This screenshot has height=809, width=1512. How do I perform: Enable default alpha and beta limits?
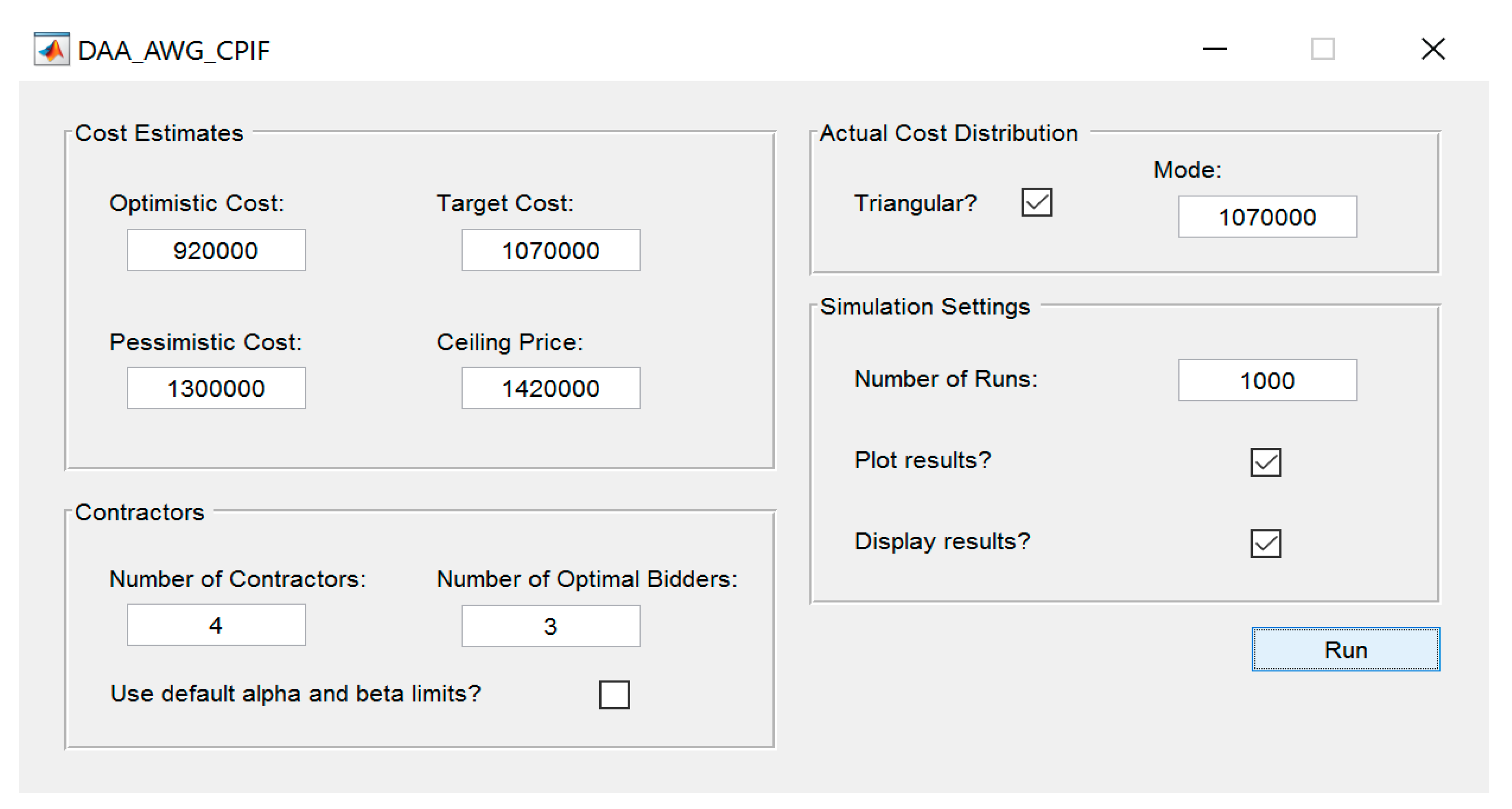614,695
